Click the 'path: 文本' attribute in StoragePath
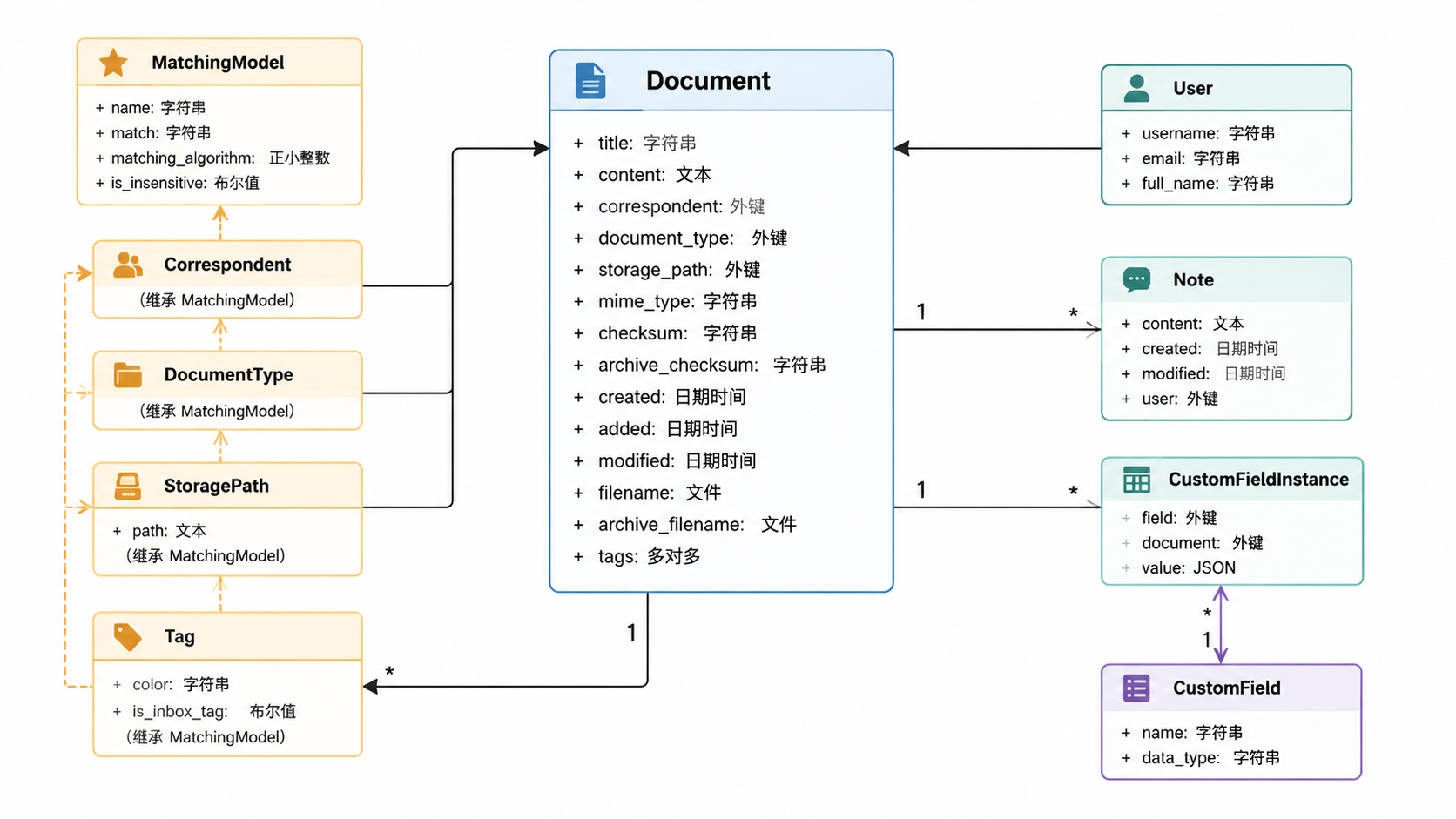 pyautogui.click(x=159, y=531)
